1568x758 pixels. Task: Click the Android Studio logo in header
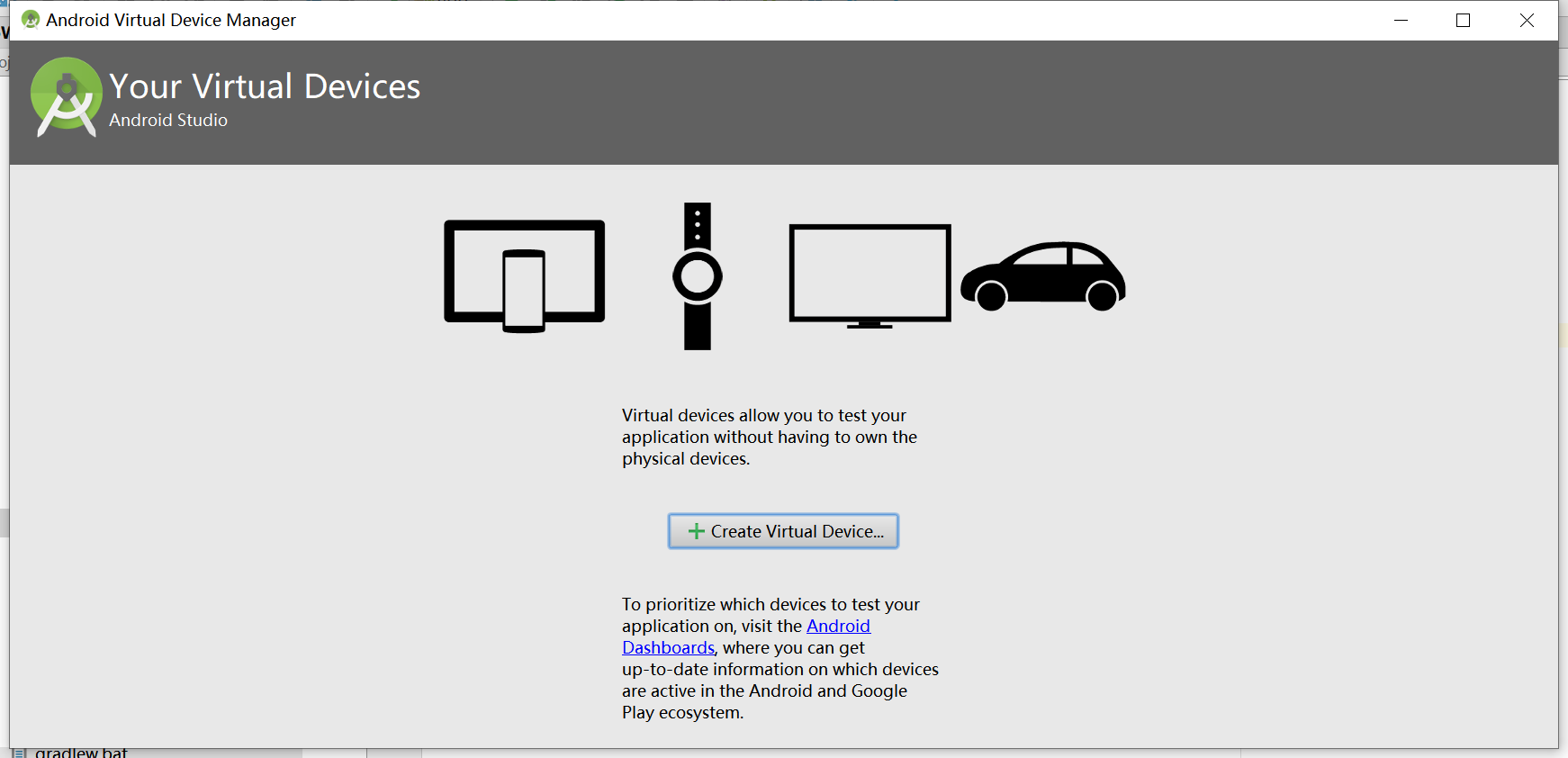(x=66, y=97)
